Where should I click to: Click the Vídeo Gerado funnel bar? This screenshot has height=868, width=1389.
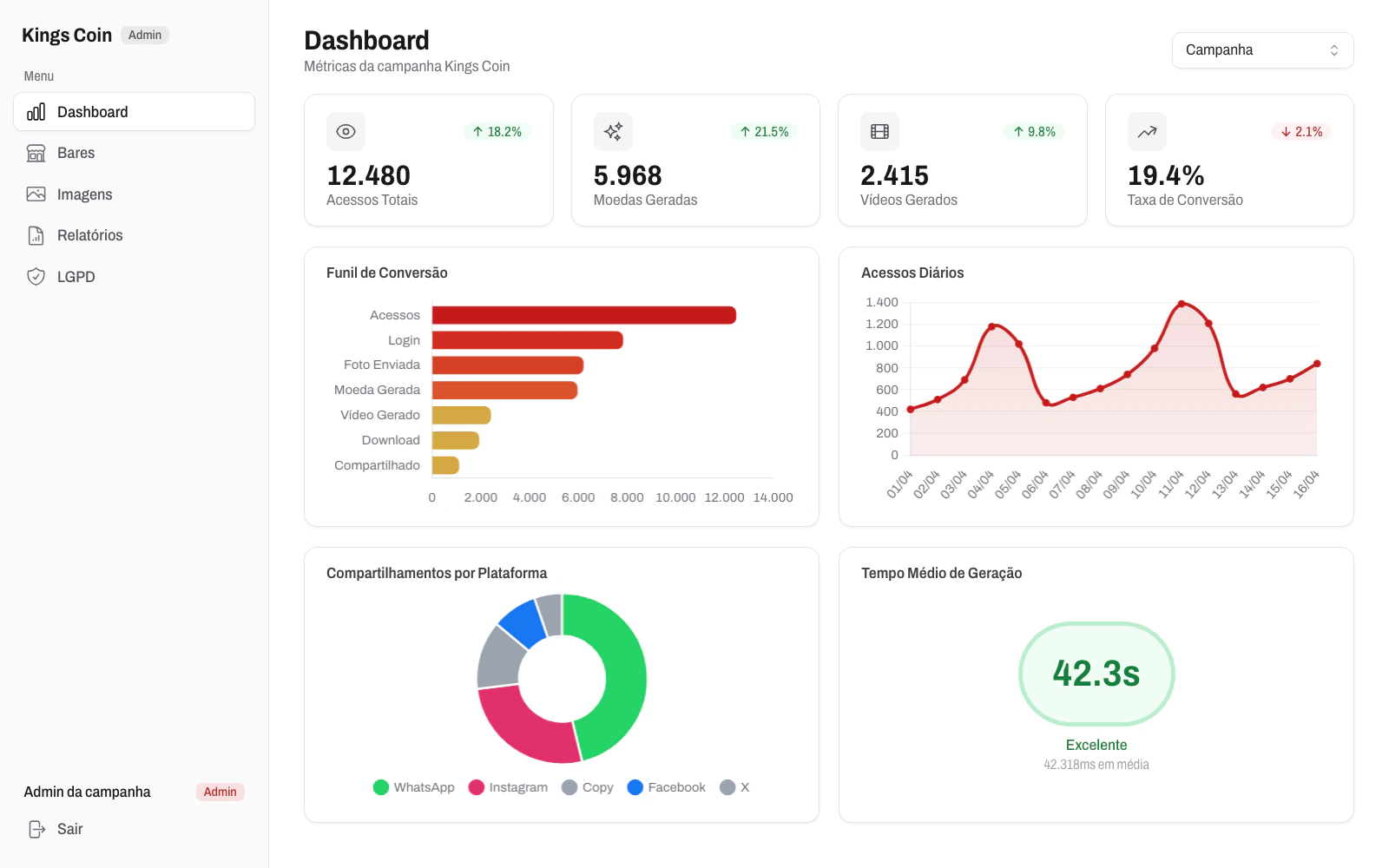(462, 416)
